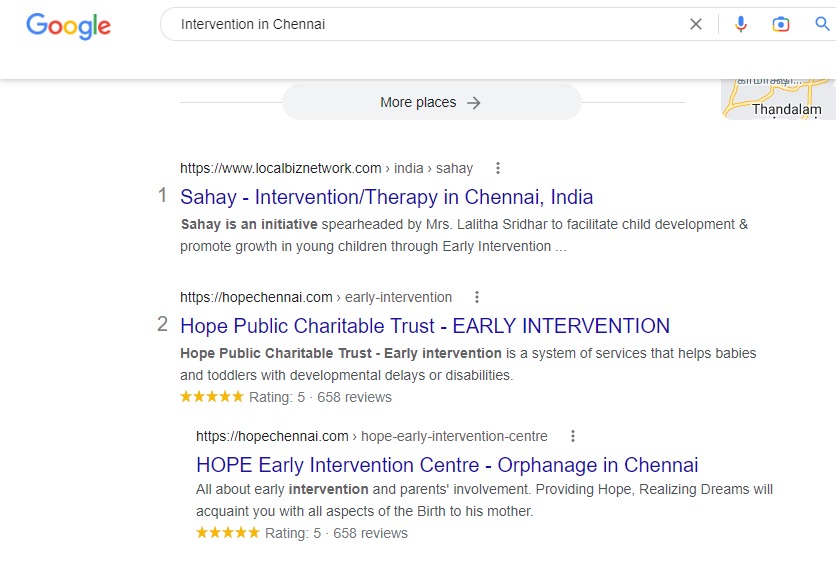836x570 pixels.
Task: Click snippet about babies and toddlers developmental delays
Action: (468, 364)
